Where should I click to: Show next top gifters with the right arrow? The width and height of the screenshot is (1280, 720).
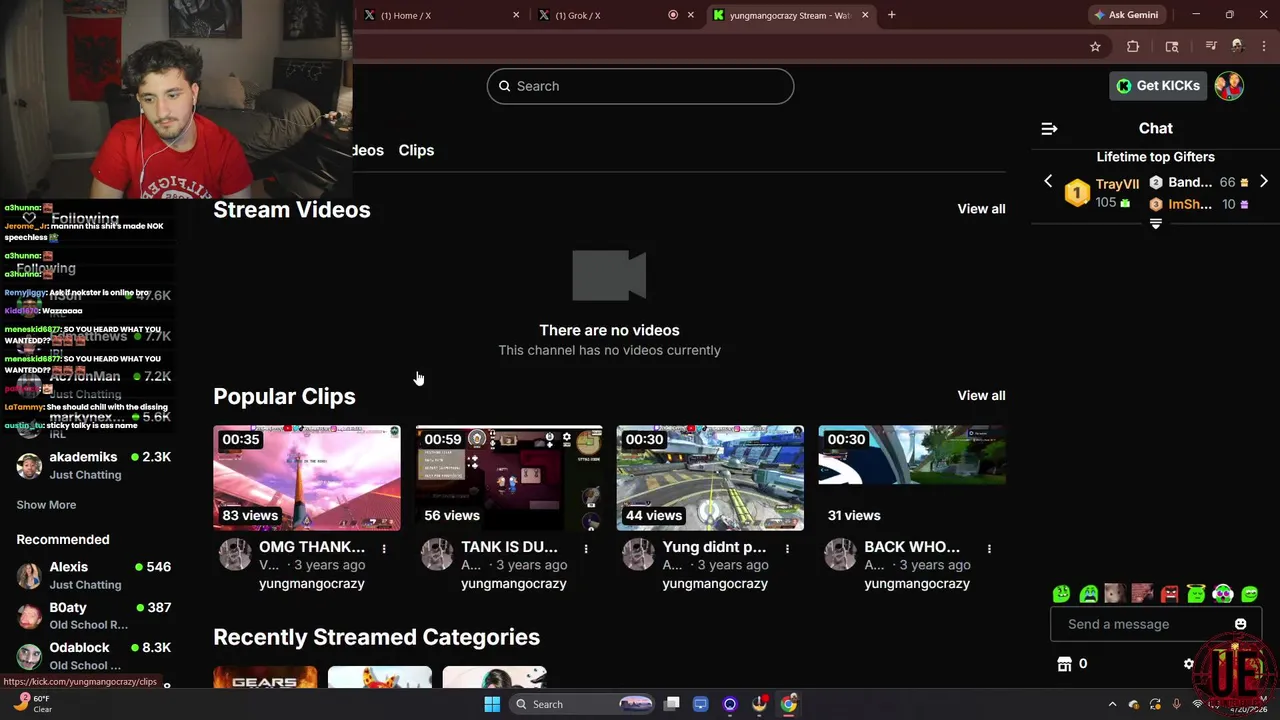1263,182
